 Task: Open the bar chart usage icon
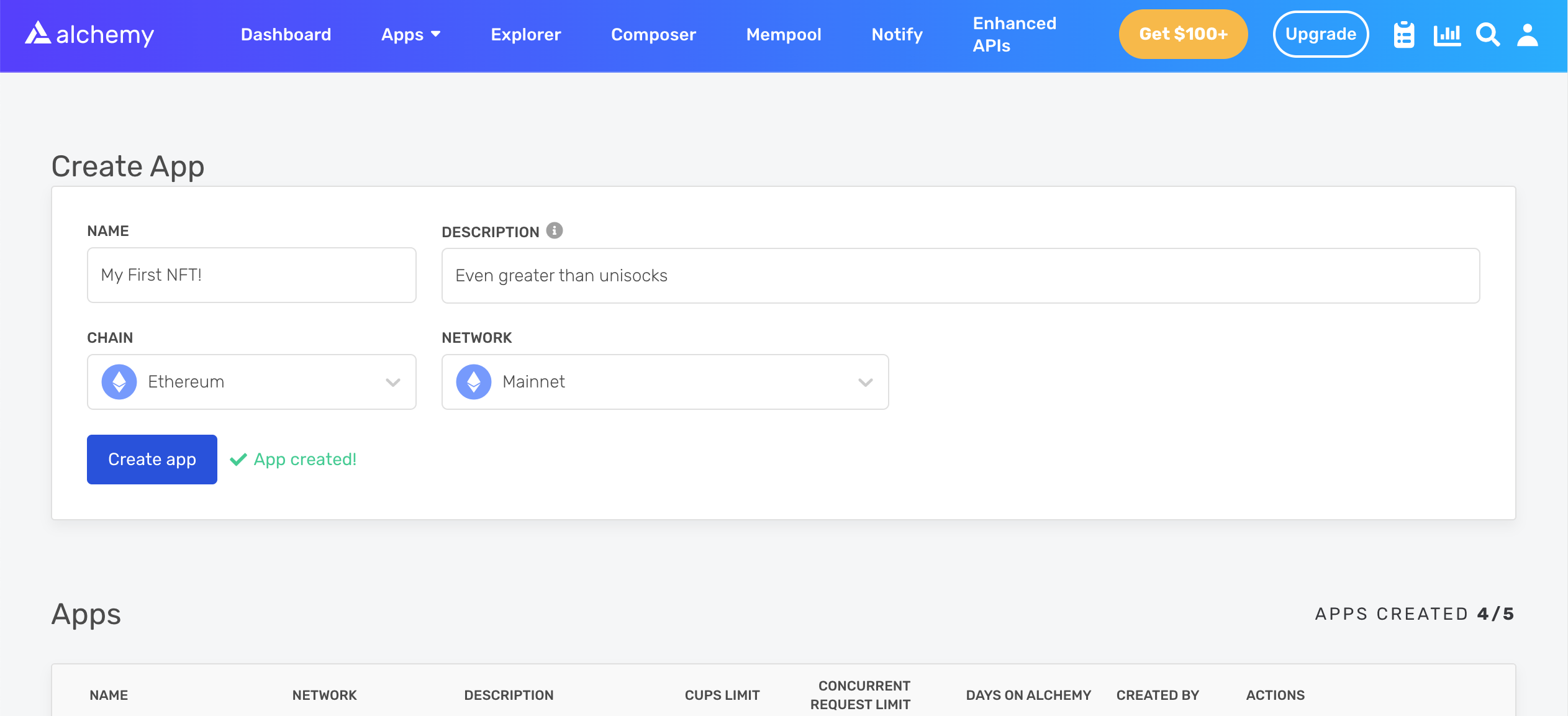coord(1447,35)
